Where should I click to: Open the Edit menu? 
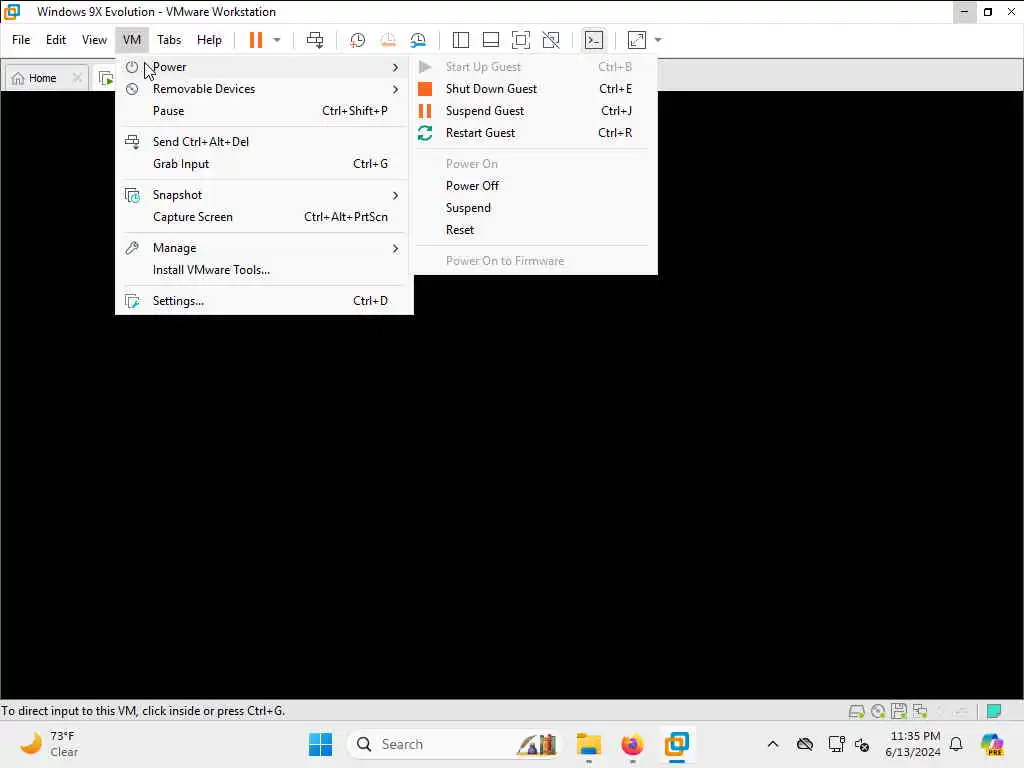coord(56,40)
